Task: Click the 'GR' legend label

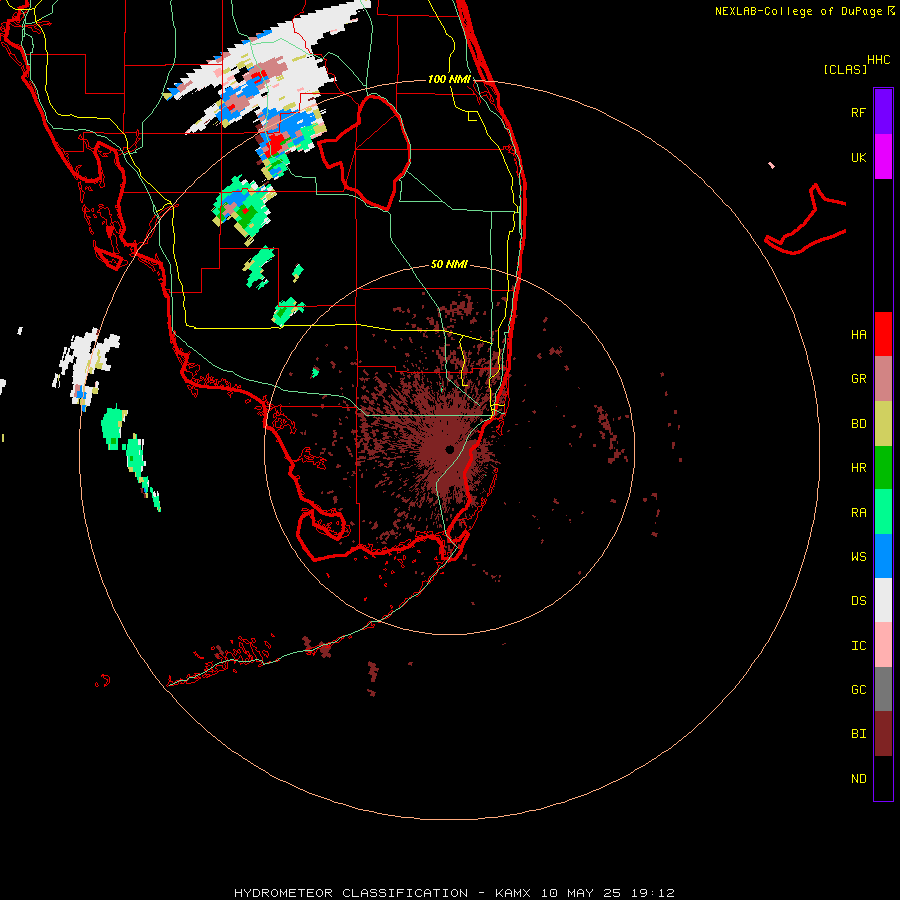Action: pos(858,379)
